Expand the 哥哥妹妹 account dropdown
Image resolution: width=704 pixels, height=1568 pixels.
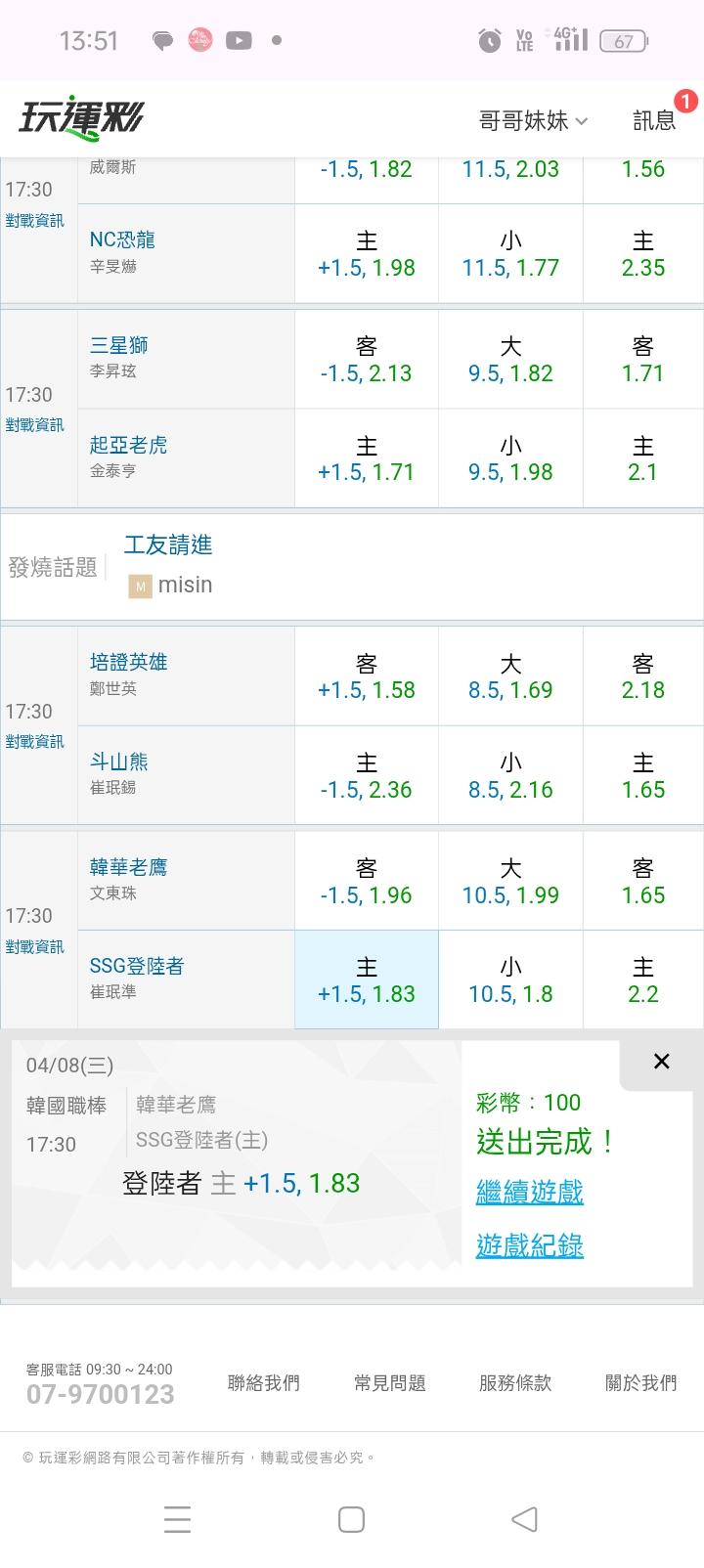click(x=533, y=120)
